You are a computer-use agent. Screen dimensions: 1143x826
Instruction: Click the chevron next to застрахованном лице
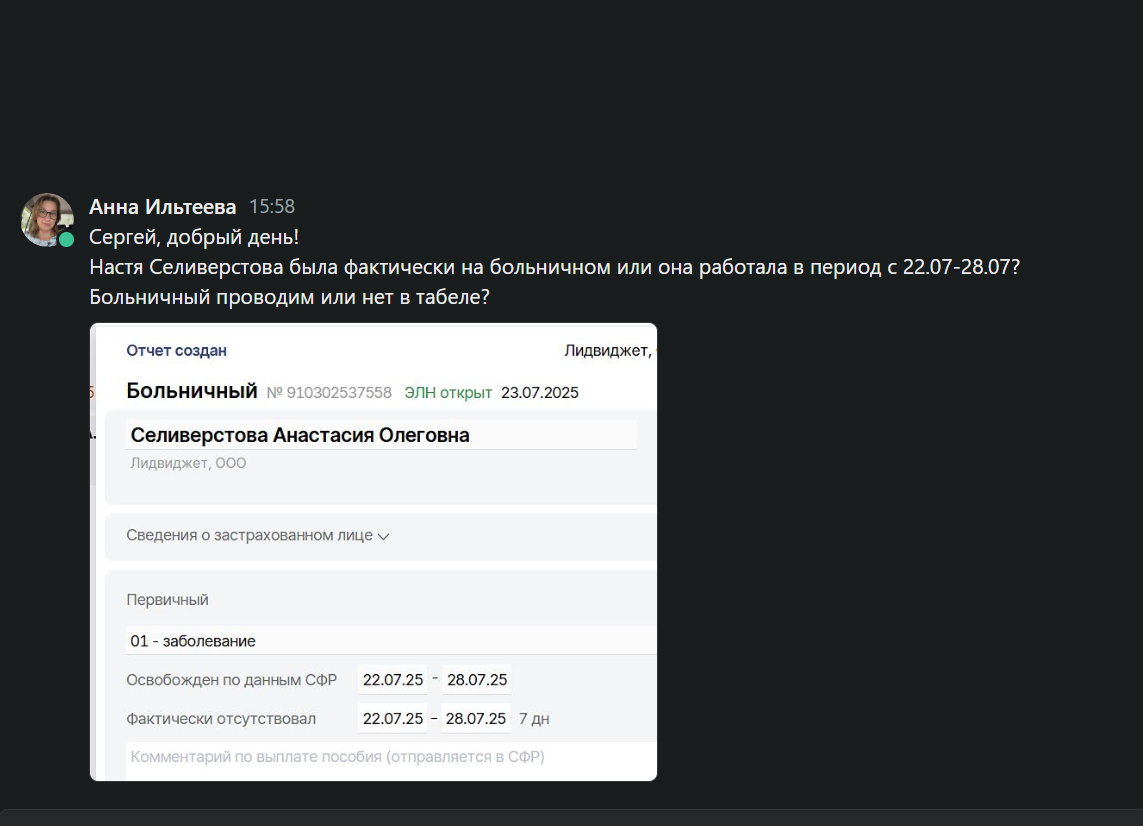(383, 537)
